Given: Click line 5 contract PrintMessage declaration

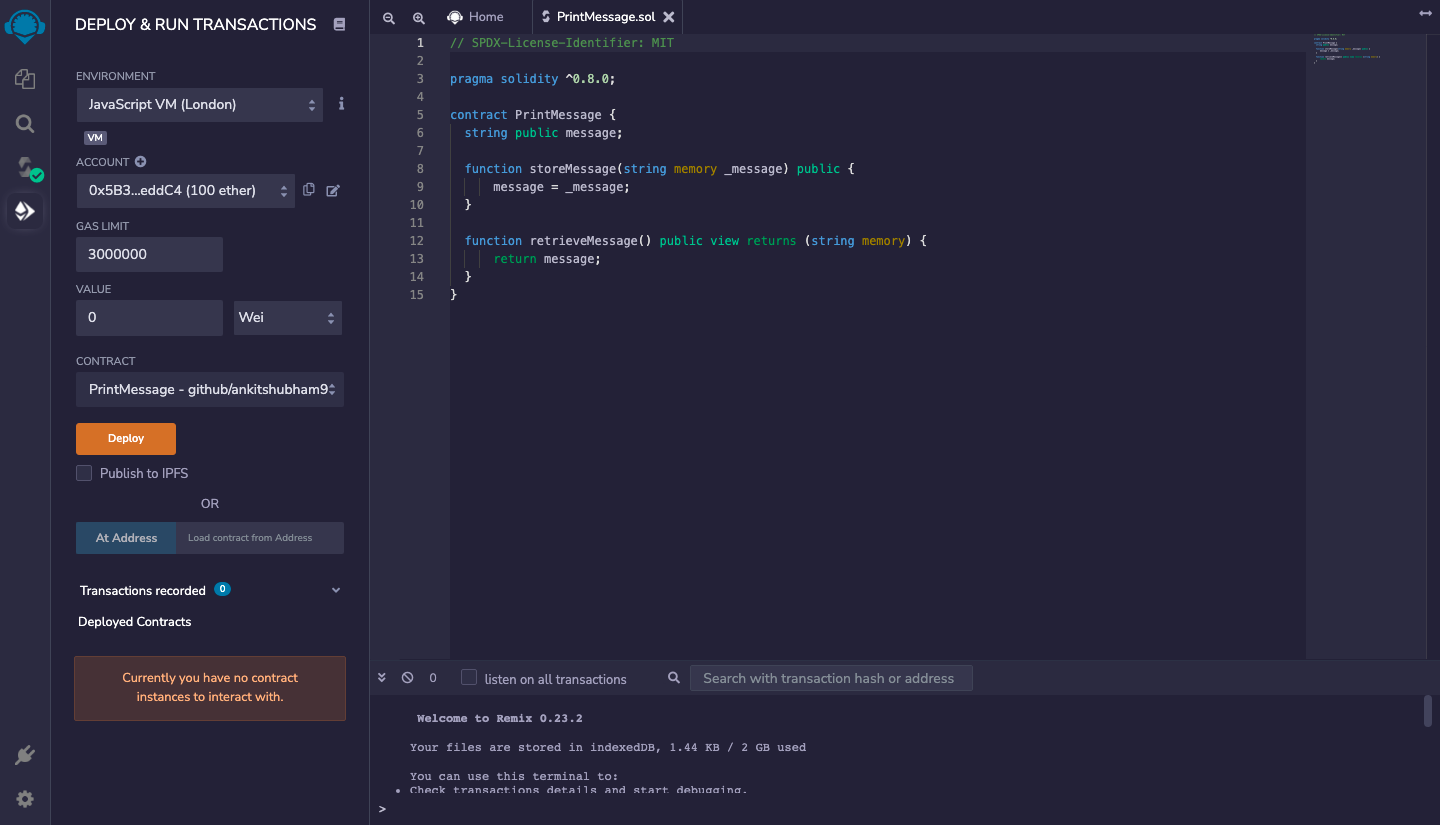Looking at the screenshot, I should click(533, 114).
